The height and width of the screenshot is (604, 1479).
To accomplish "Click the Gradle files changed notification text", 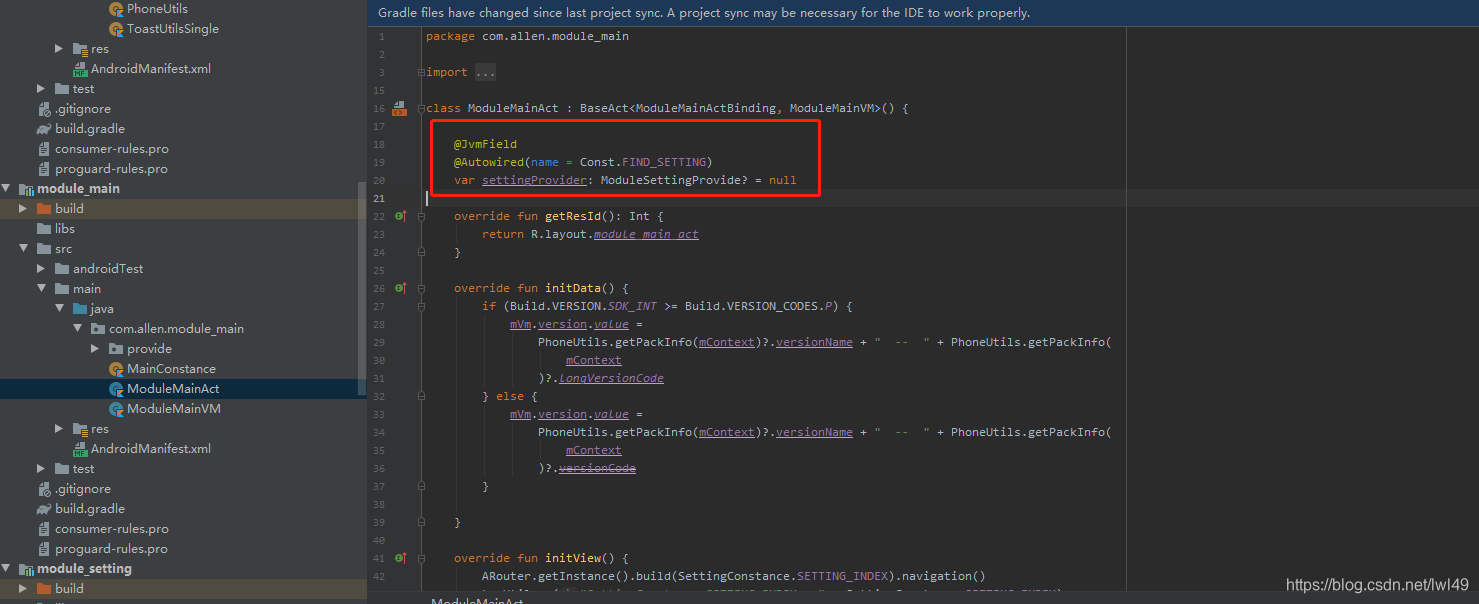I will [704, 13].
